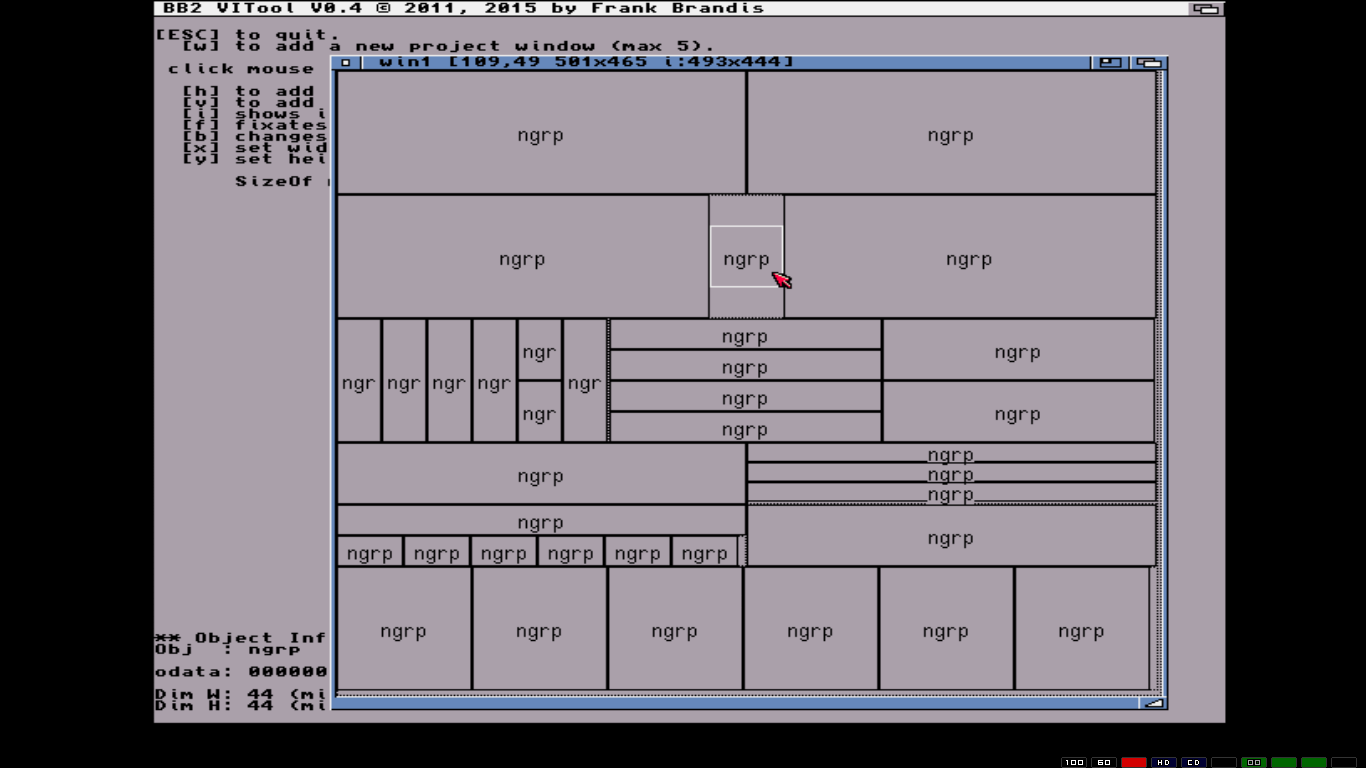Select the top-right ngrp box in first row
The height and width of the screenshot is (768, 1366).
tap(950, 133)
